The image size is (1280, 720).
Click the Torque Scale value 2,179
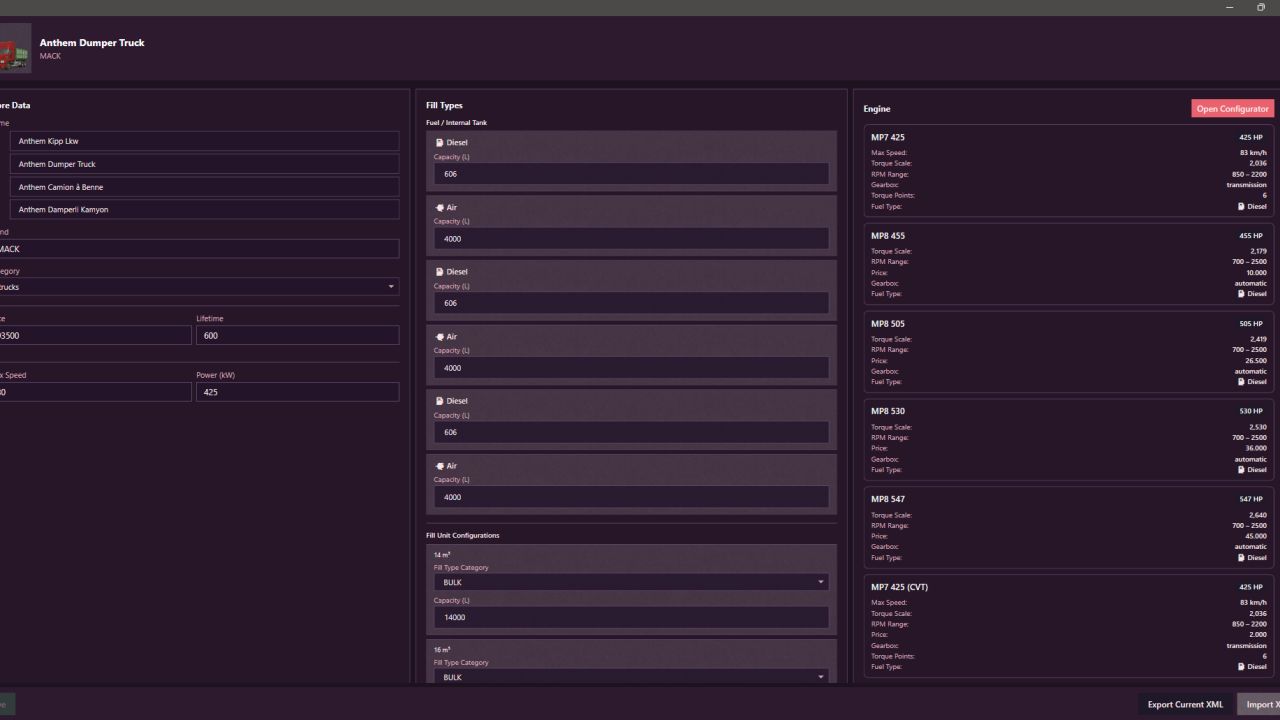(1258, 251)
